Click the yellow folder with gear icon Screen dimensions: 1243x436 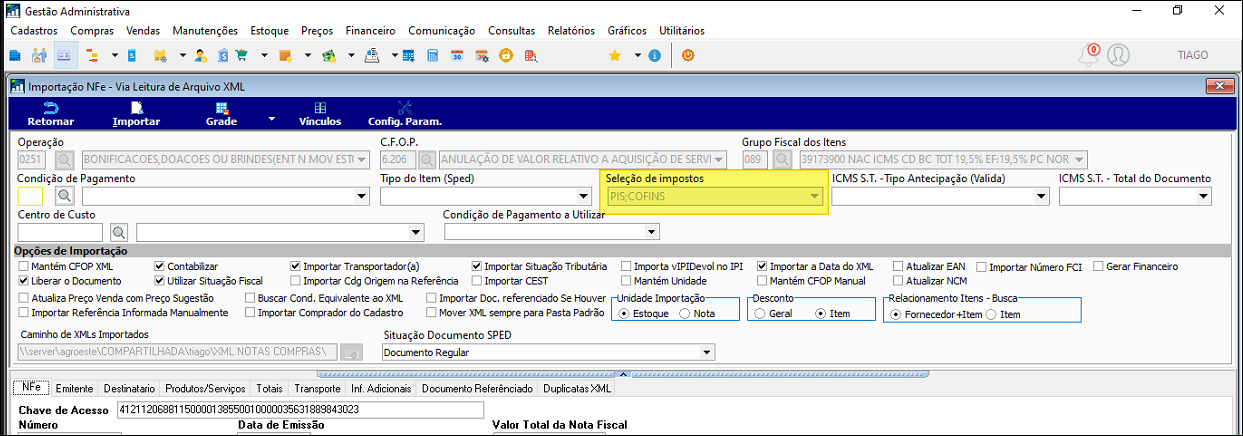pos(160,55)
